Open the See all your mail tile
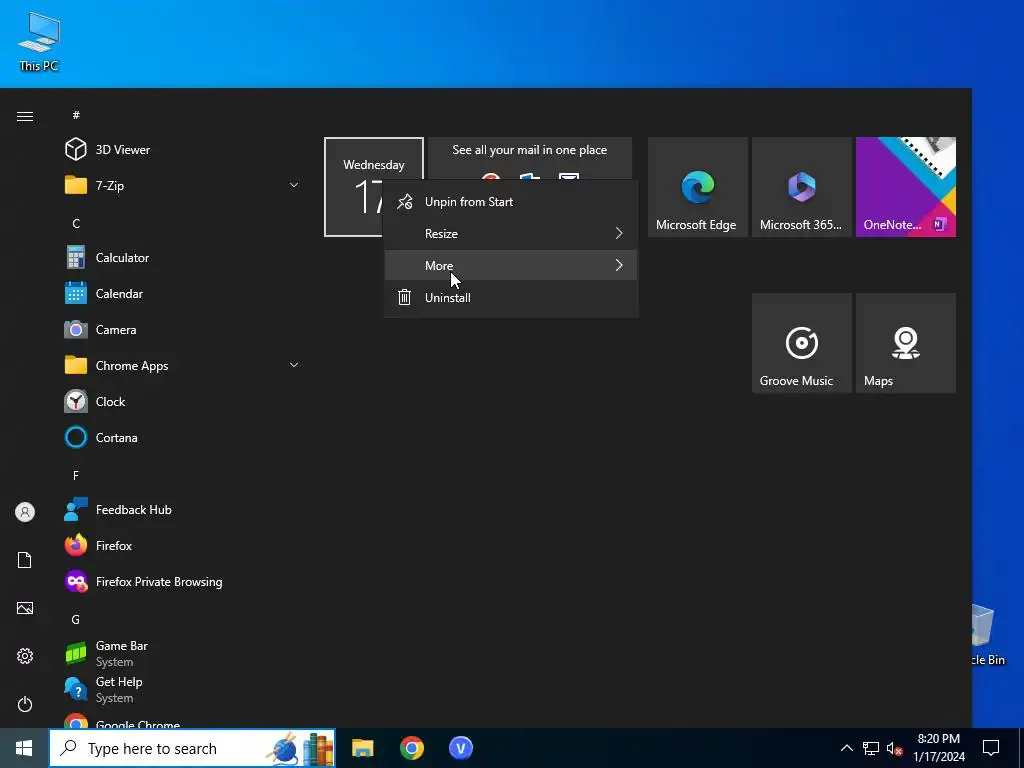 point(530,157)
